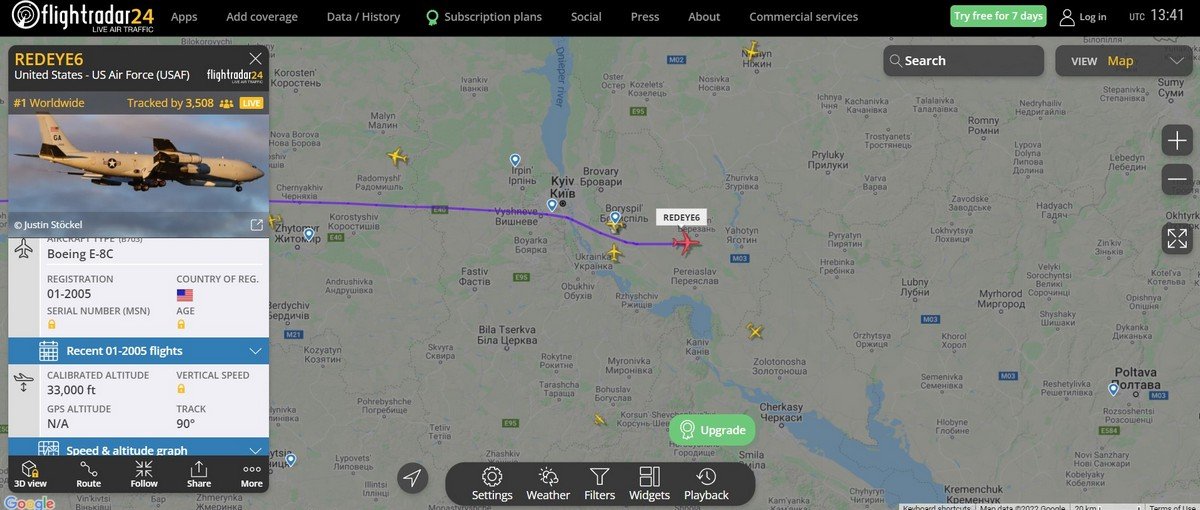The height and width of the screenshot is (510, 1200).
Task: Open the Subscription plans menu
Action: tap(484, 17)
